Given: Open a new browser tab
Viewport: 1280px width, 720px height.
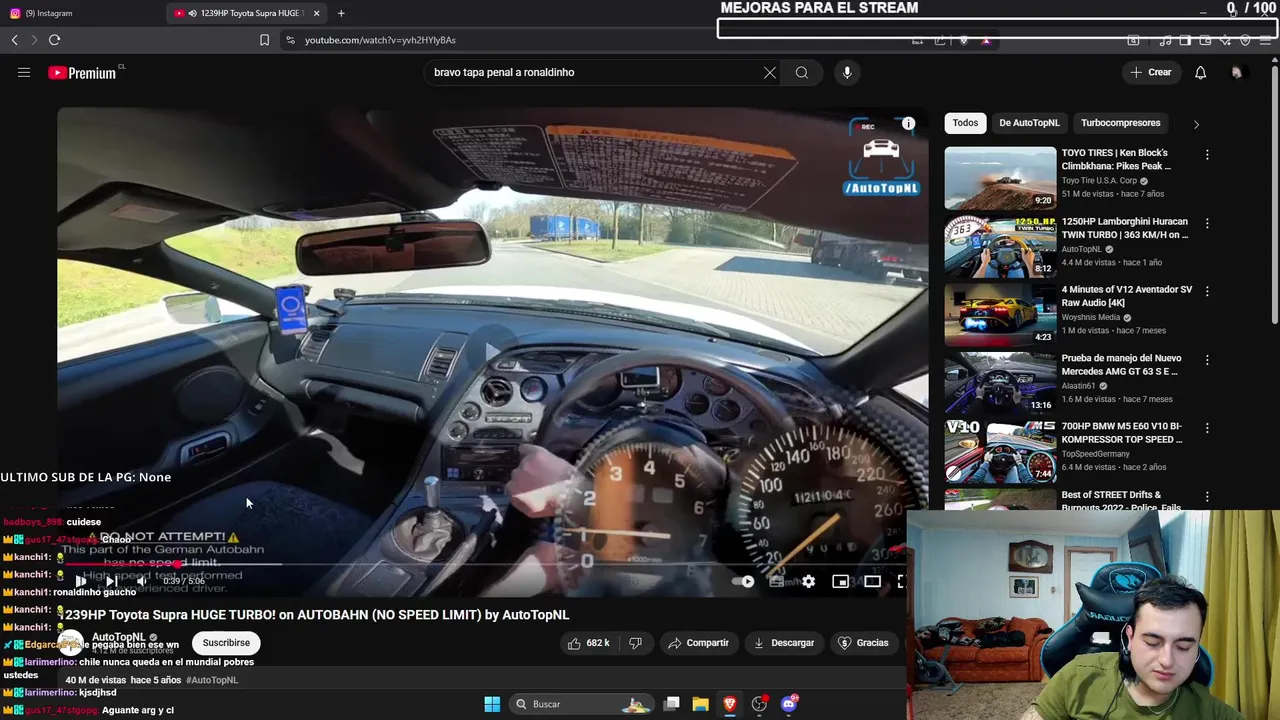Looking at the screenshot, I should [x=341, y=13].
